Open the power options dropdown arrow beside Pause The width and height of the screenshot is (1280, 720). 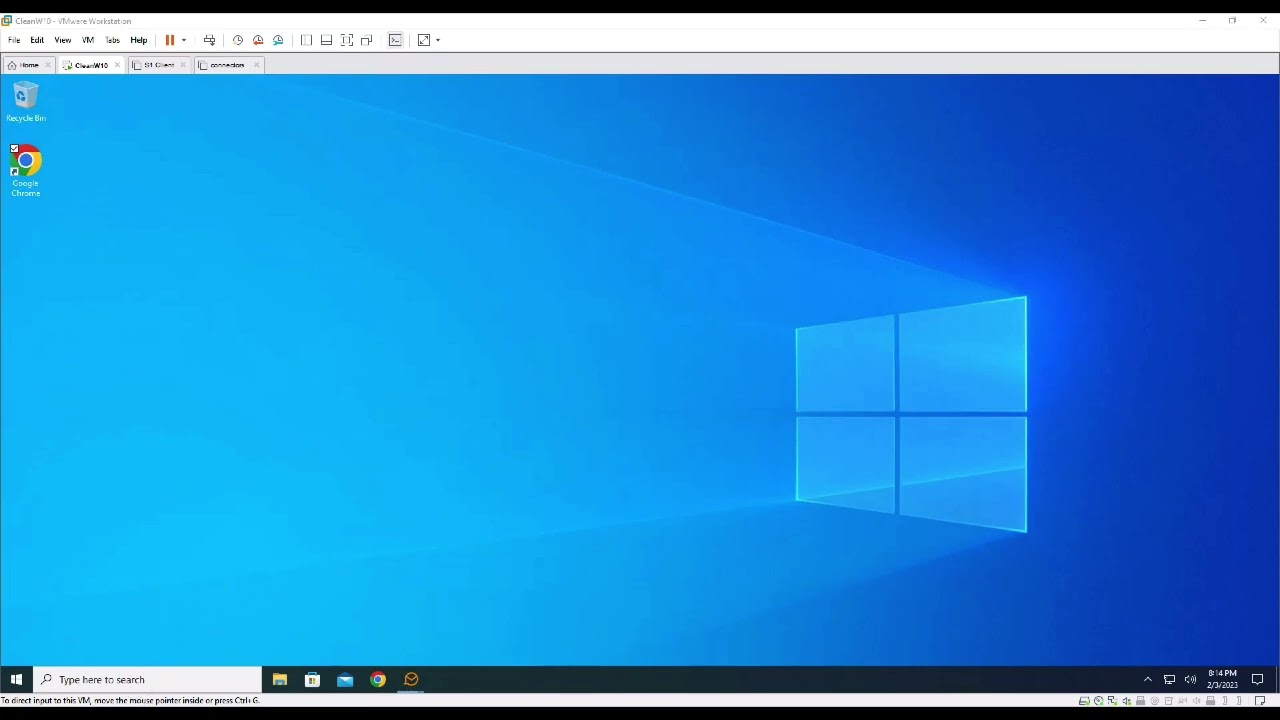coord(184,40)
